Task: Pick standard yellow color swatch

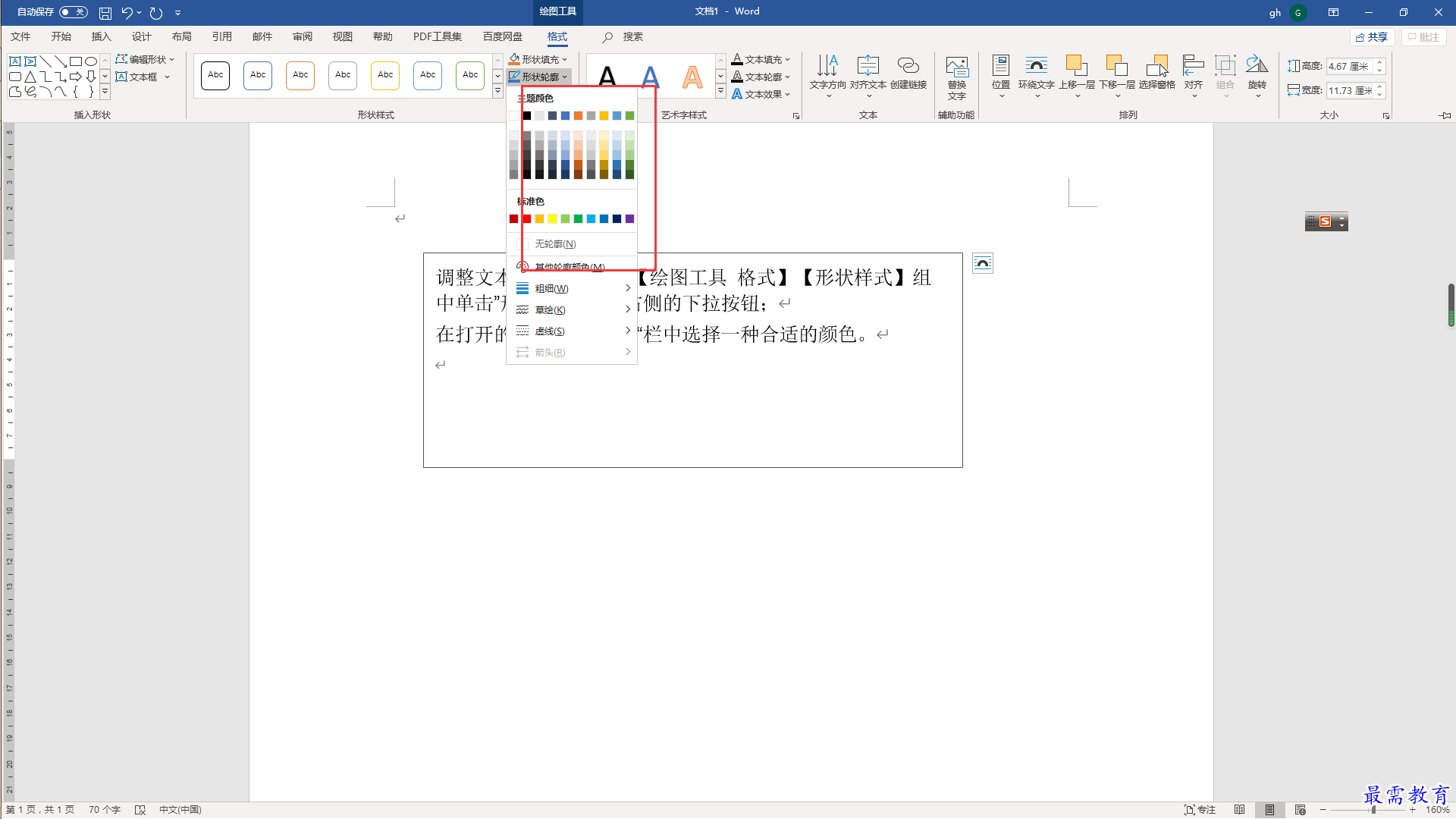Action: [x=552, y=219]
